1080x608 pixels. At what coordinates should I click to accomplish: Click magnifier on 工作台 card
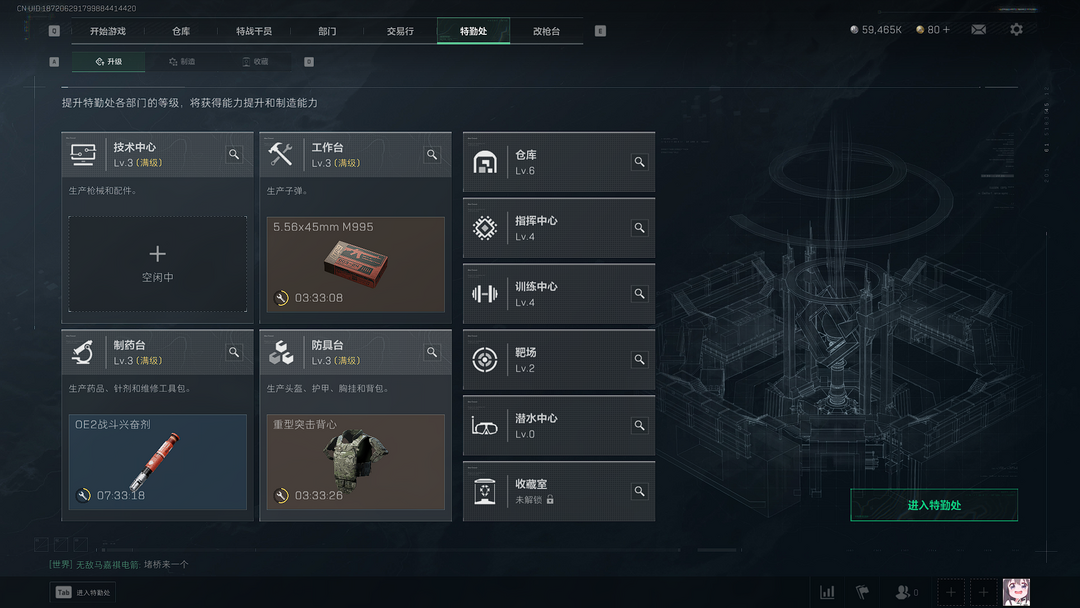[x=432, y=154]
